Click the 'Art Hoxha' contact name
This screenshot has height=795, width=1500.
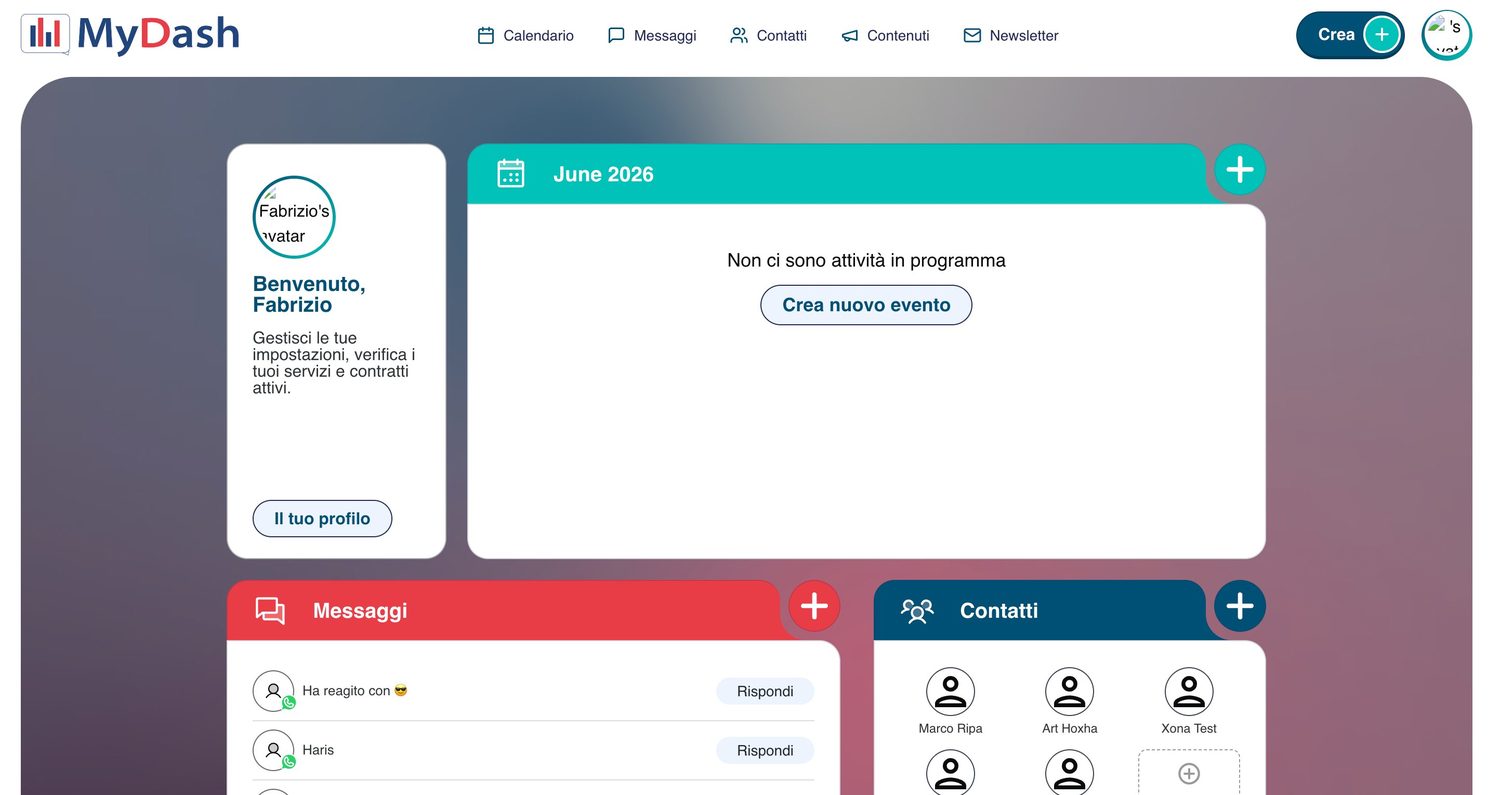coord(1070,728)
